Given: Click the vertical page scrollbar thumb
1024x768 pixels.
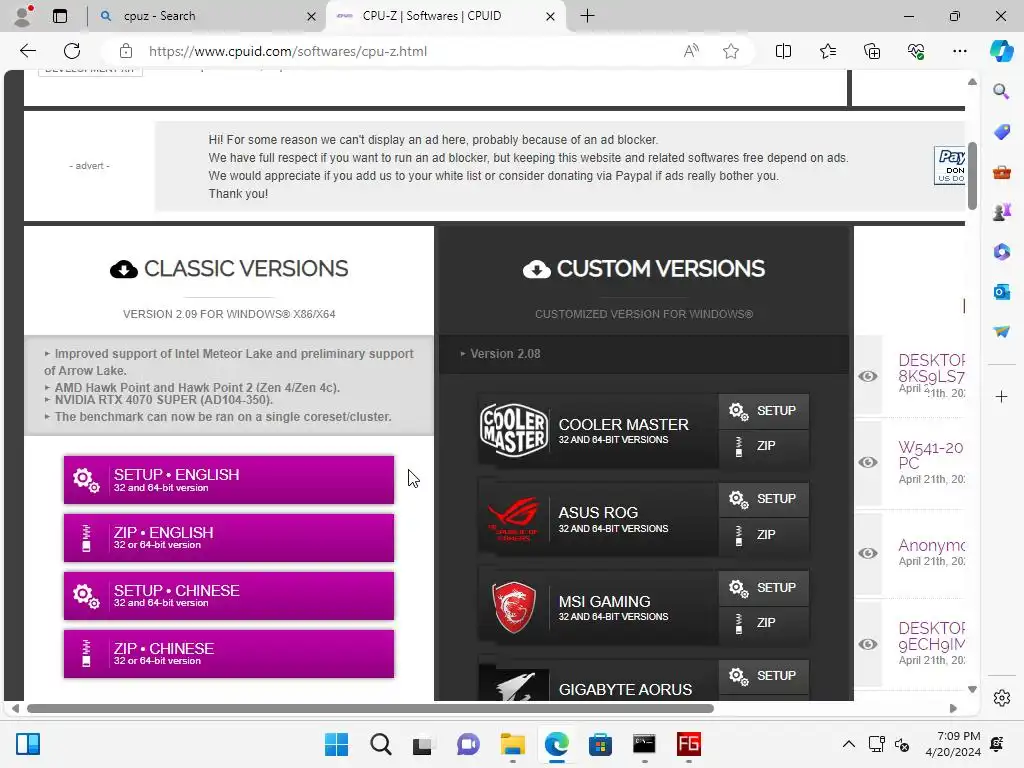Looking at the screenshot, I should pos(972,175).
